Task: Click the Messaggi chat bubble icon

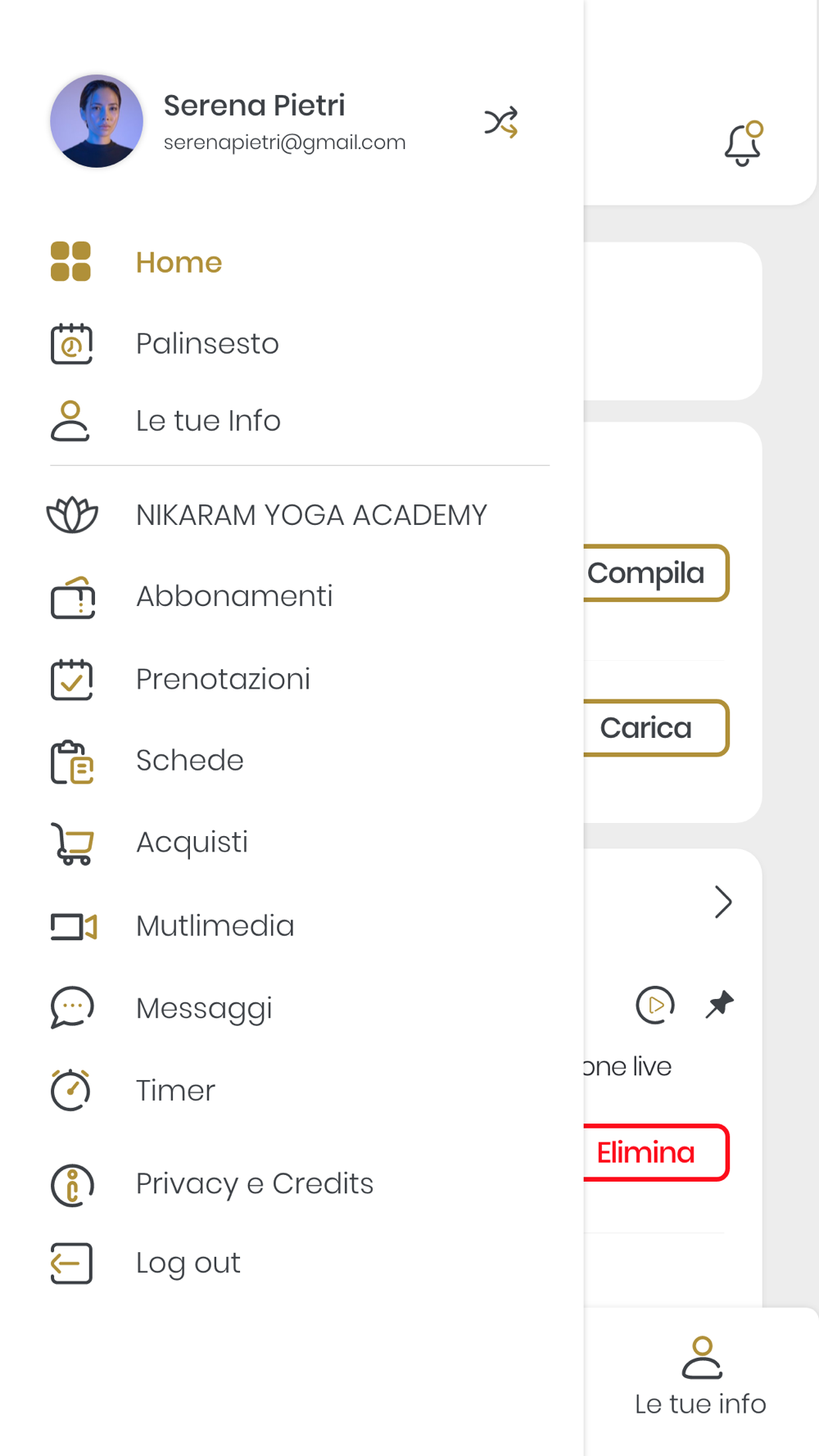Action: tap(72, 1007)
